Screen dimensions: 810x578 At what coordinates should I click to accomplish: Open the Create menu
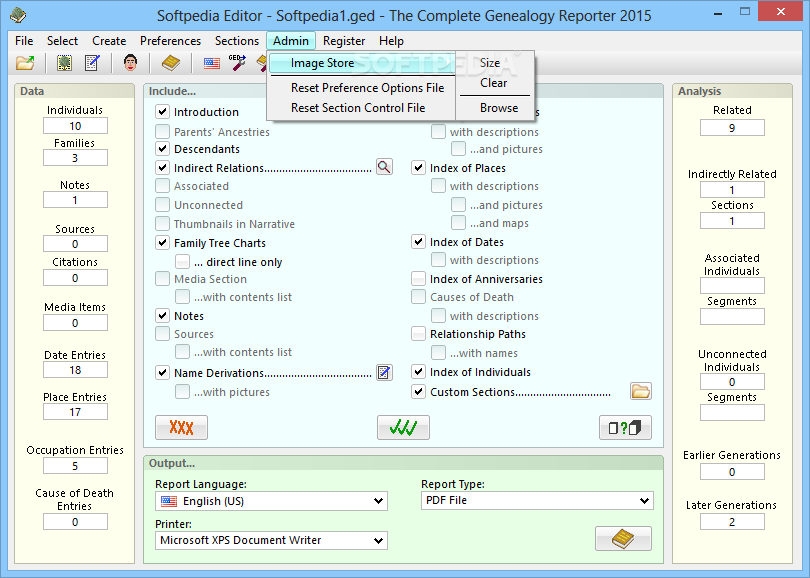click(109, 41)
